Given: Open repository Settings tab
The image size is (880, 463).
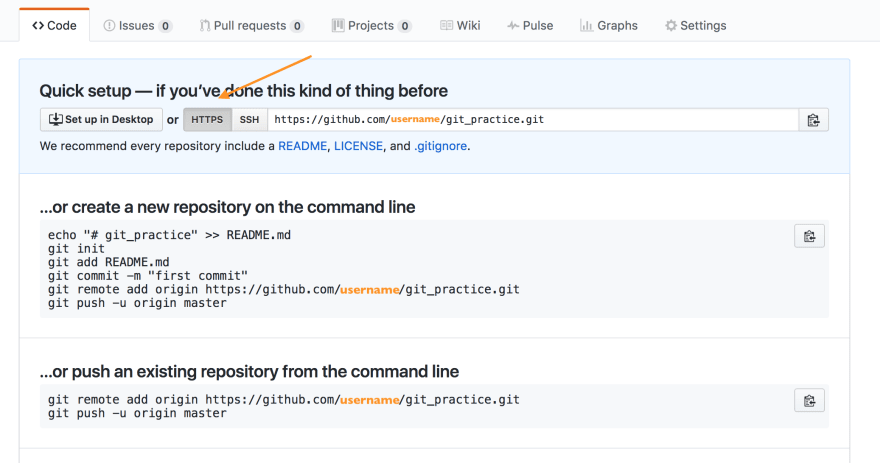Looking at the screenshot, I should (696, 26).
